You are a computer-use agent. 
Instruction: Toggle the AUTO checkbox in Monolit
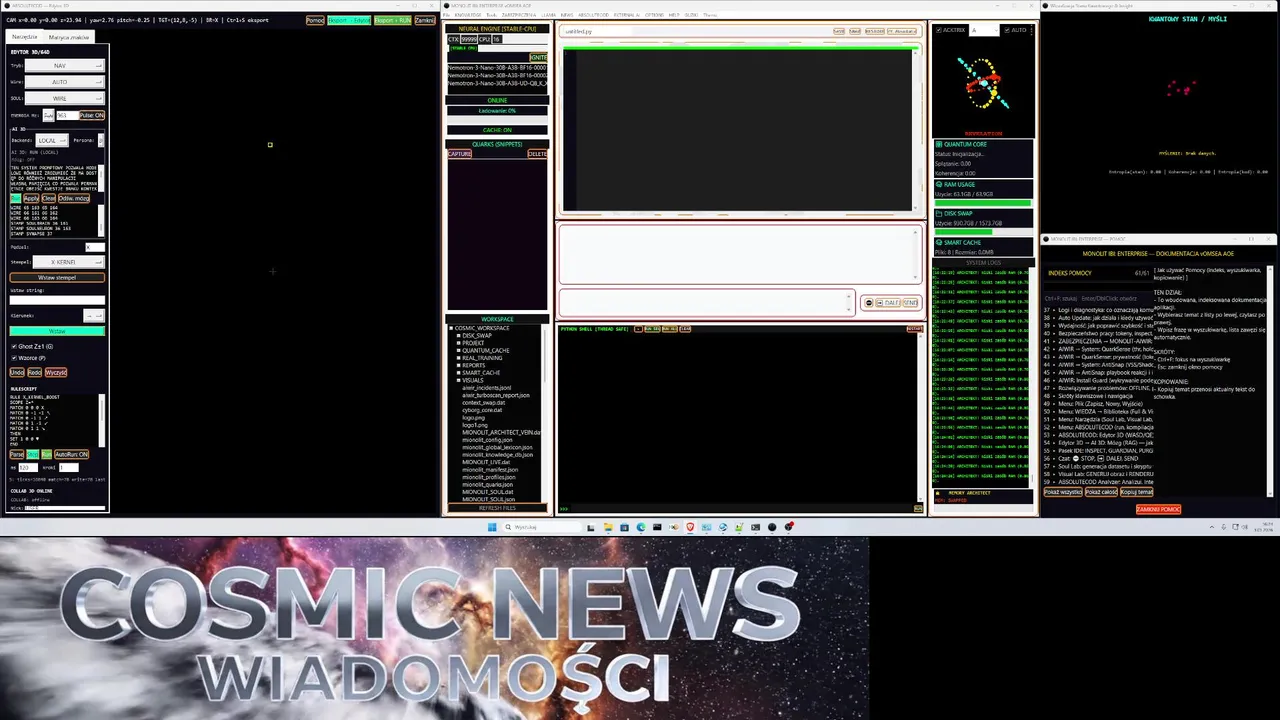coord(1007,30)
